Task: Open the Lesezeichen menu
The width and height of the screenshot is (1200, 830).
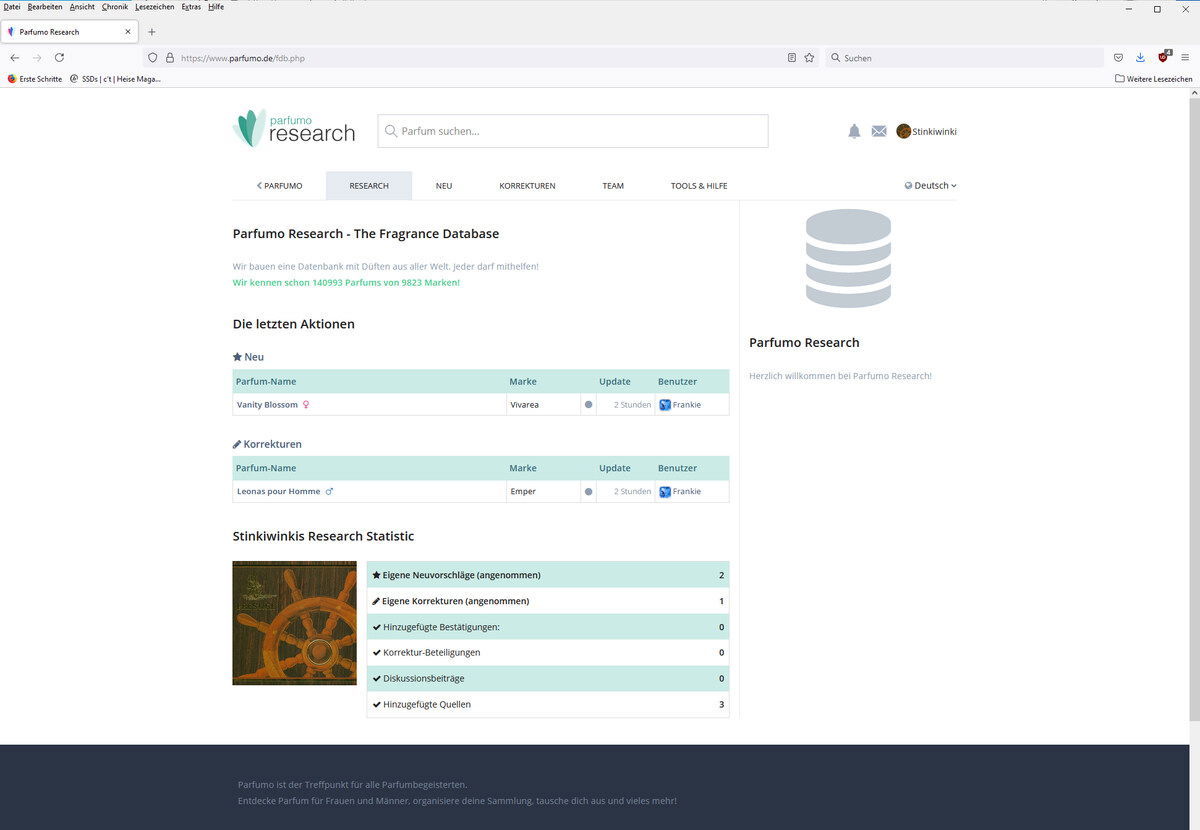Action: pyautogui.click(x=155, y=7)
